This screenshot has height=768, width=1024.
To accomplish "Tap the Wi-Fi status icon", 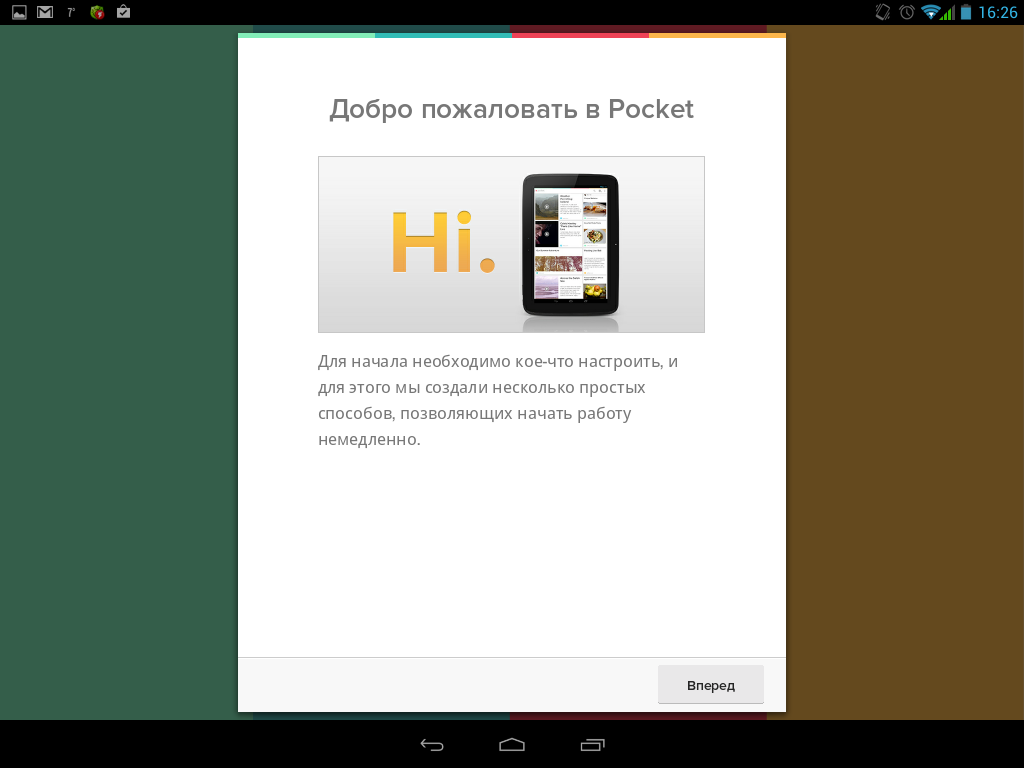I will [930, 12].
